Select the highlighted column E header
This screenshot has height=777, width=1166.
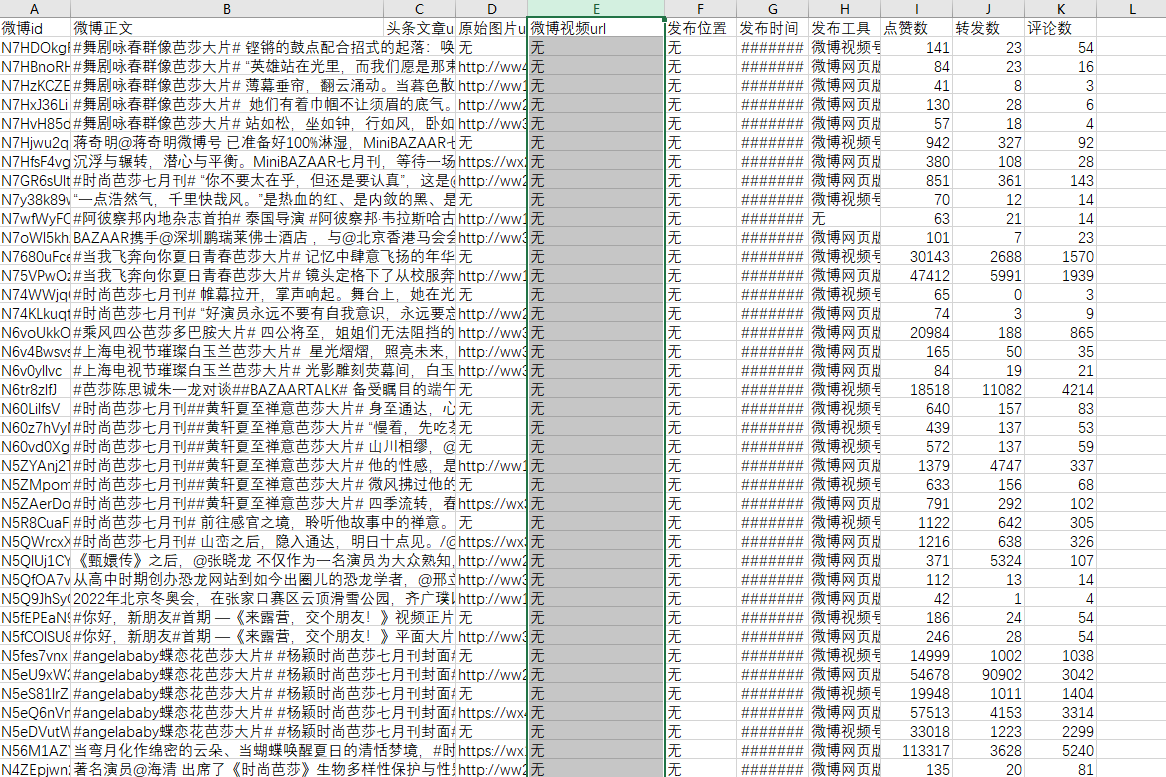click(x=596, y=9)
